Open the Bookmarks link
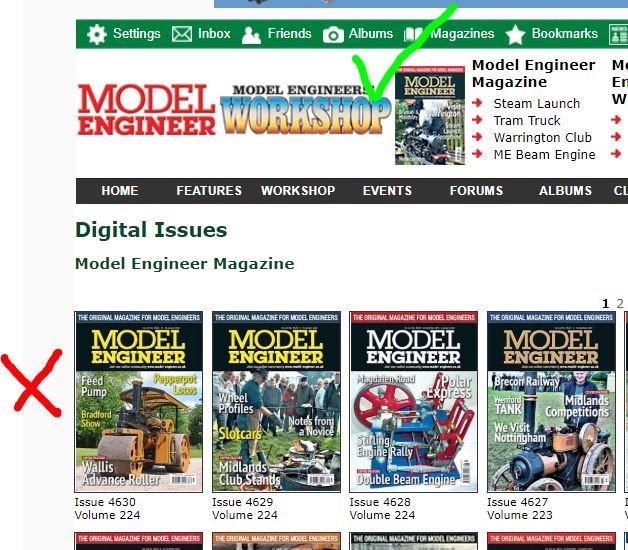Screen dimensions: 628x550 click(565, 33)
